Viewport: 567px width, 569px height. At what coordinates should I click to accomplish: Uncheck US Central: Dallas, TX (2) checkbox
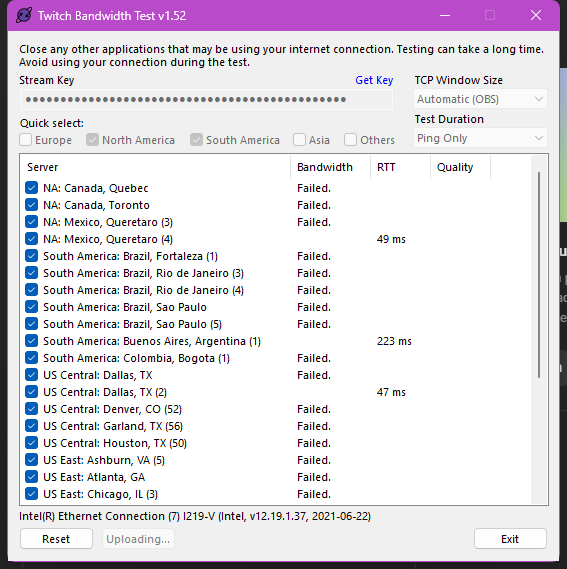point(32,392)
